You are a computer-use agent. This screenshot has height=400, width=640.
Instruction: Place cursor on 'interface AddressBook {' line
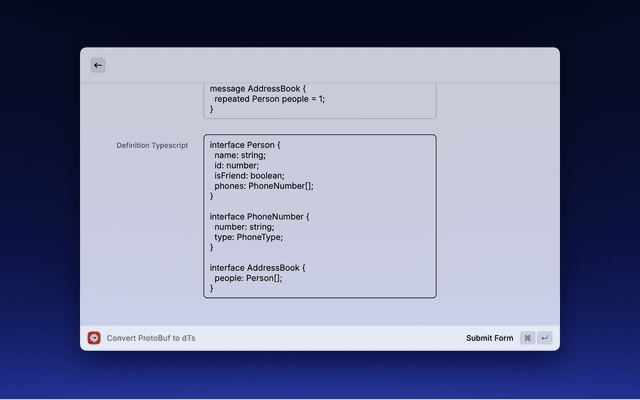click(257, 267)
